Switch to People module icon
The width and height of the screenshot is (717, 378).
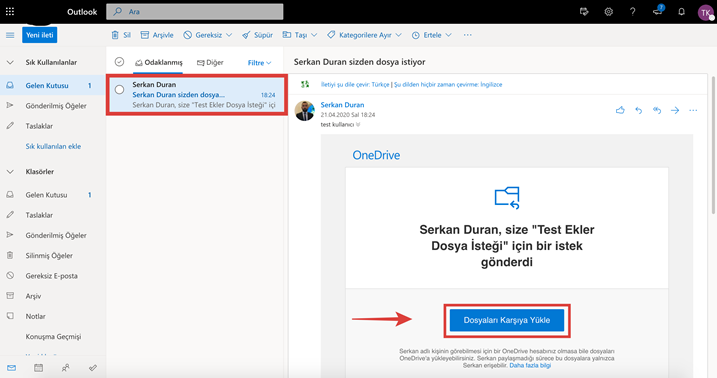65,367
